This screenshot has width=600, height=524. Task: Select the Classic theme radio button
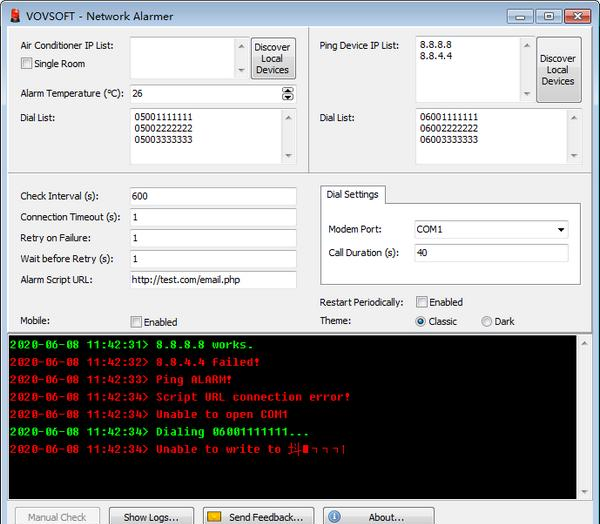click(x=421, y=321)
